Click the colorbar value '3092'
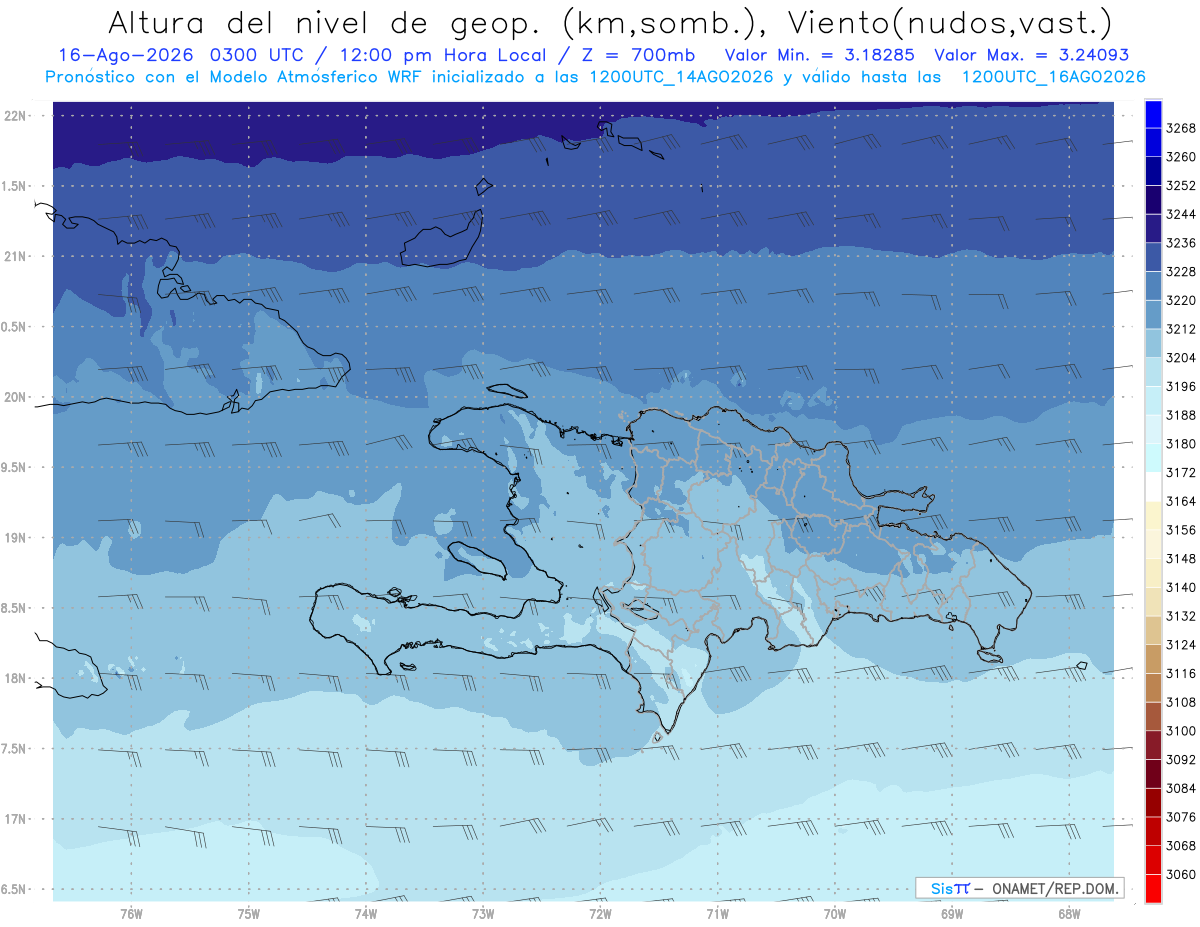The height and width of the screenshot is (927, 1200). pos(1181,760)
